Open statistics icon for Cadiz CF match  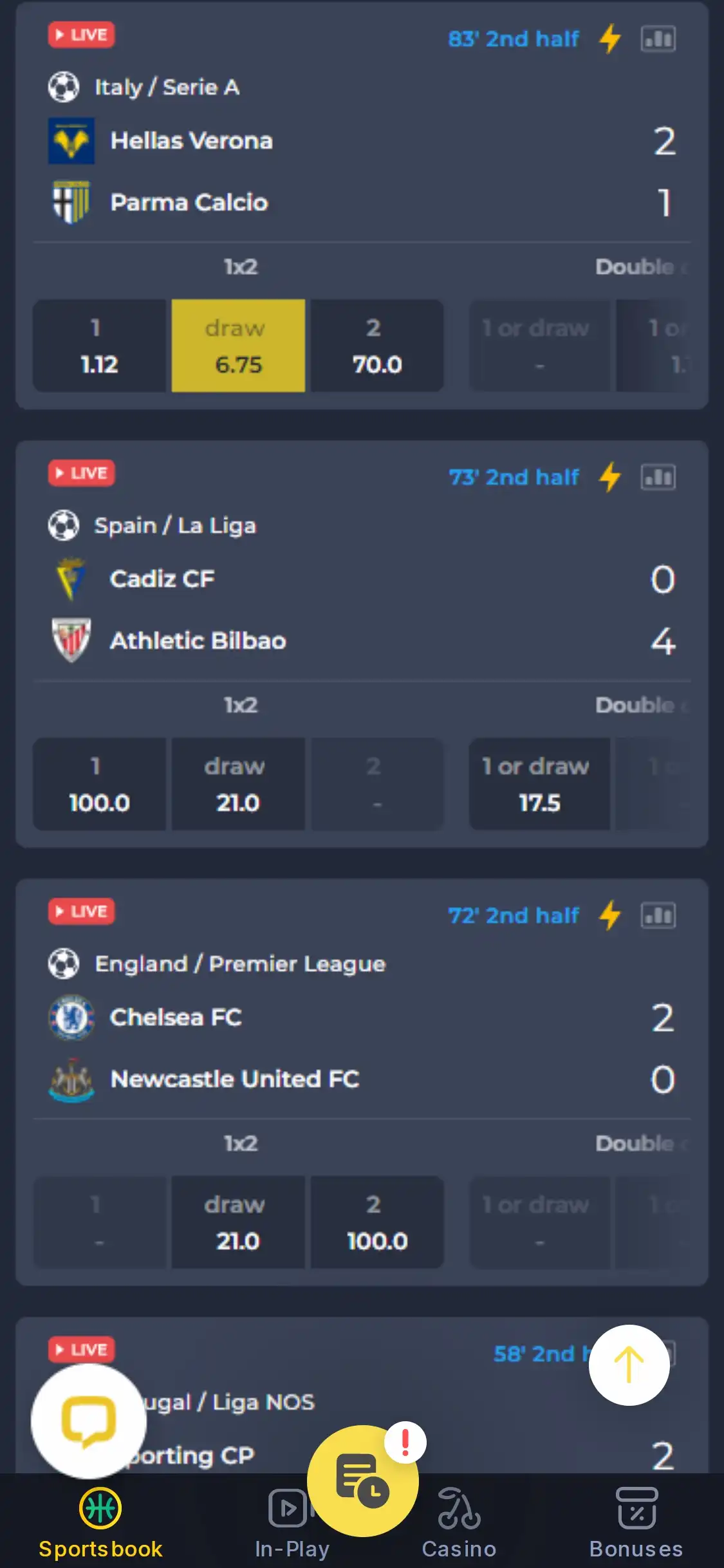tap(658, 478)
